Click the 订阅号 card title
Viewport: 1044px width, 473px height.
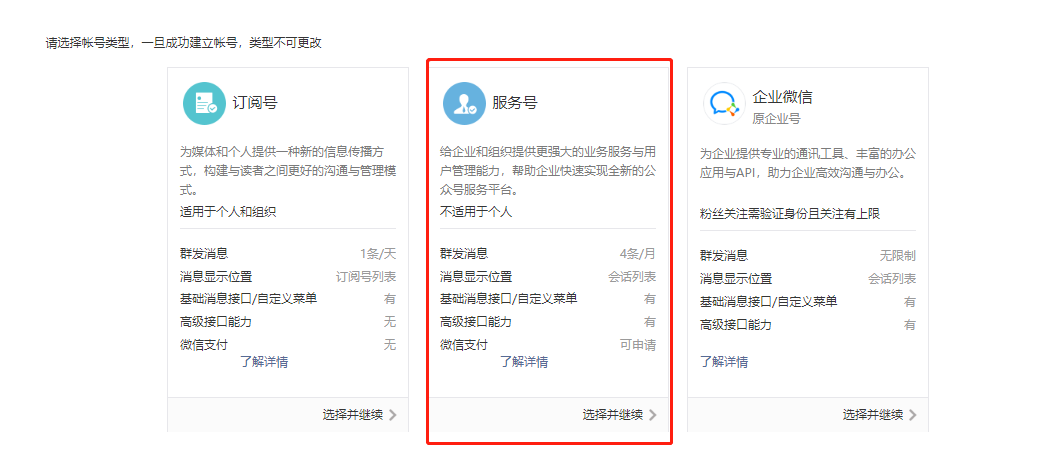tap(255, 103)
